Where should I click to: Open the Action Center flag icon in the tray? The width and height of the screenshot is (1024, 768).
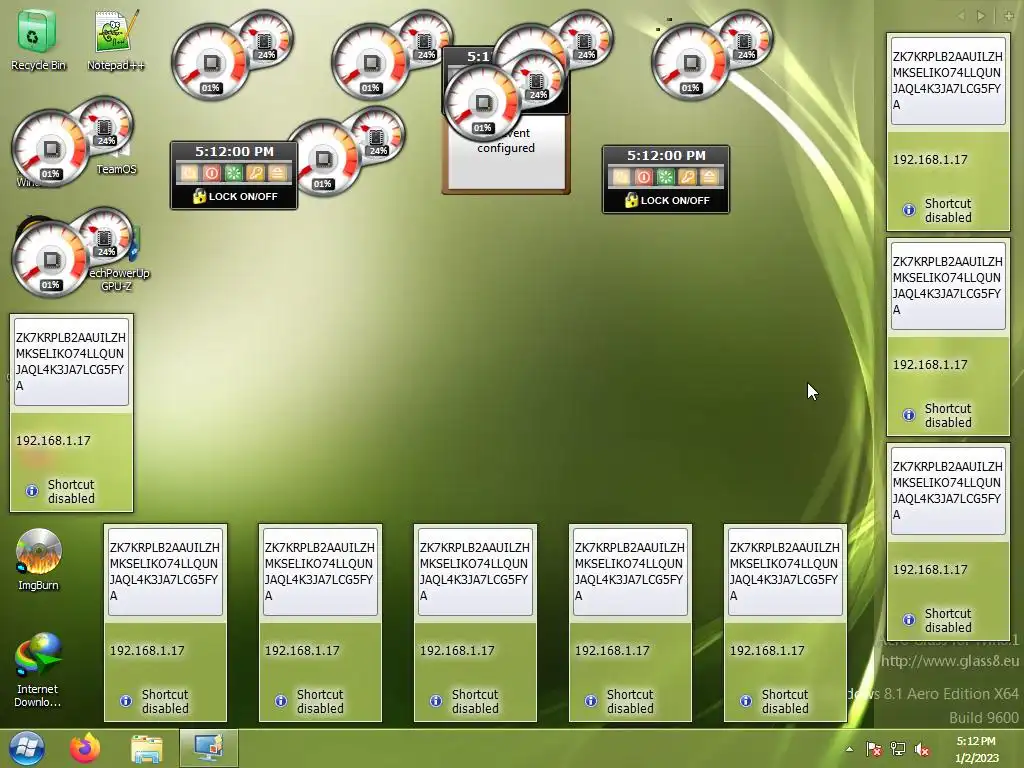click(x=874, y=749)
